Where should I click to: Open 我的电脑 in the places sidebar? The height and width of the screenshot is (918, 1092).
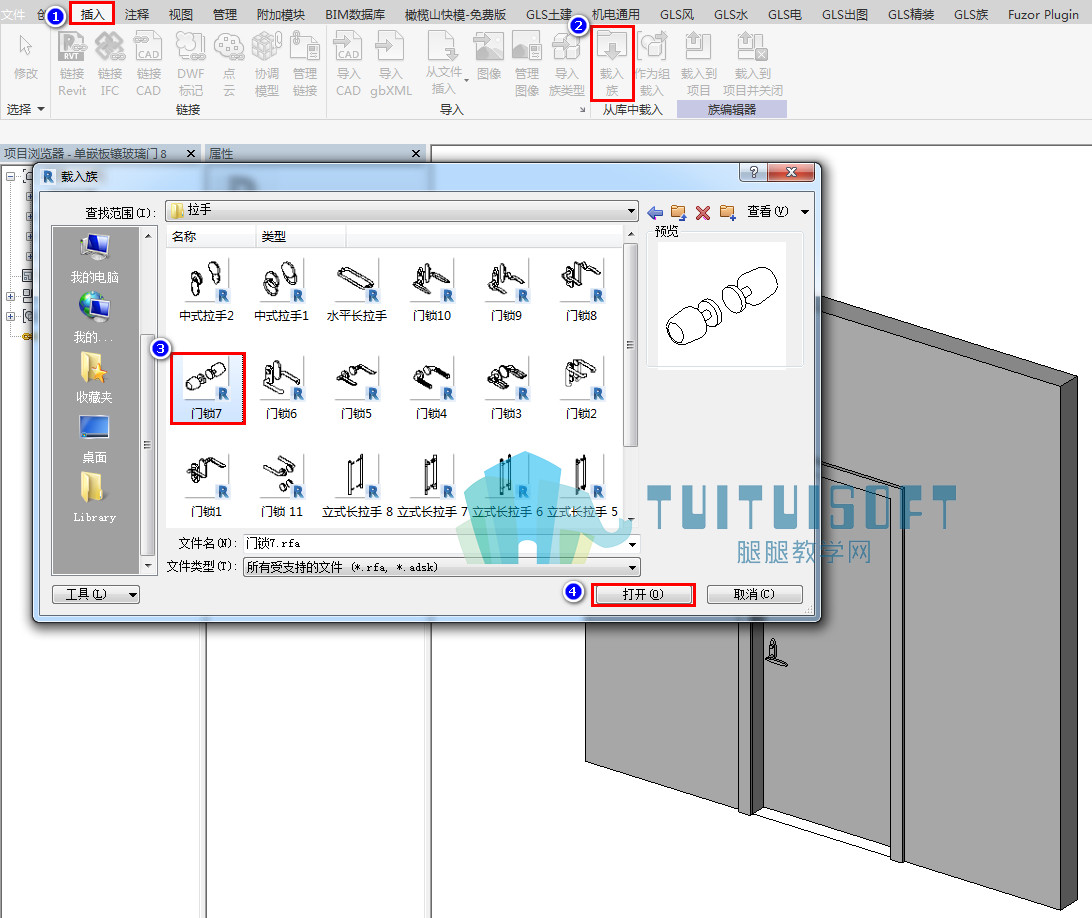coord(95,258)
